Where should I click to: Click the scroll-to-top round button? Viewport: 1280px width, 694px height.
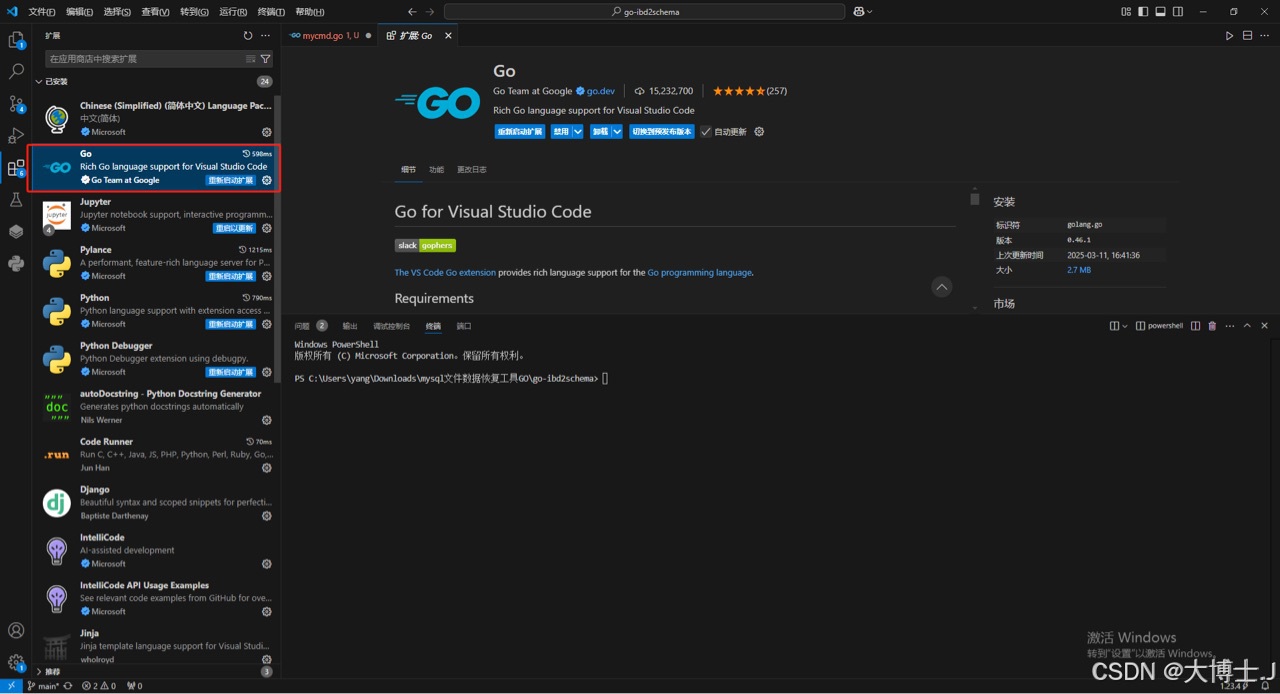coord(942,287)
